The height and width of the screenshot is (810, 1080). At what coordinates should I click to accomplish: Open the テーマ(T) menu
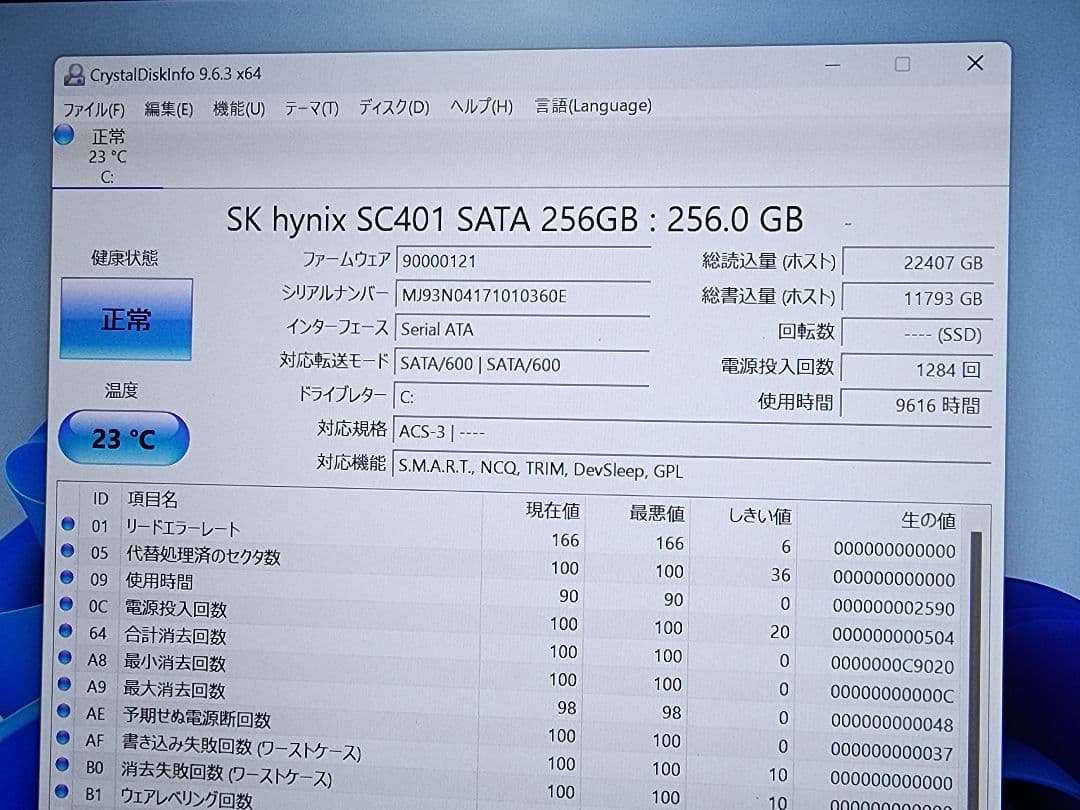(x=311, y=108)
